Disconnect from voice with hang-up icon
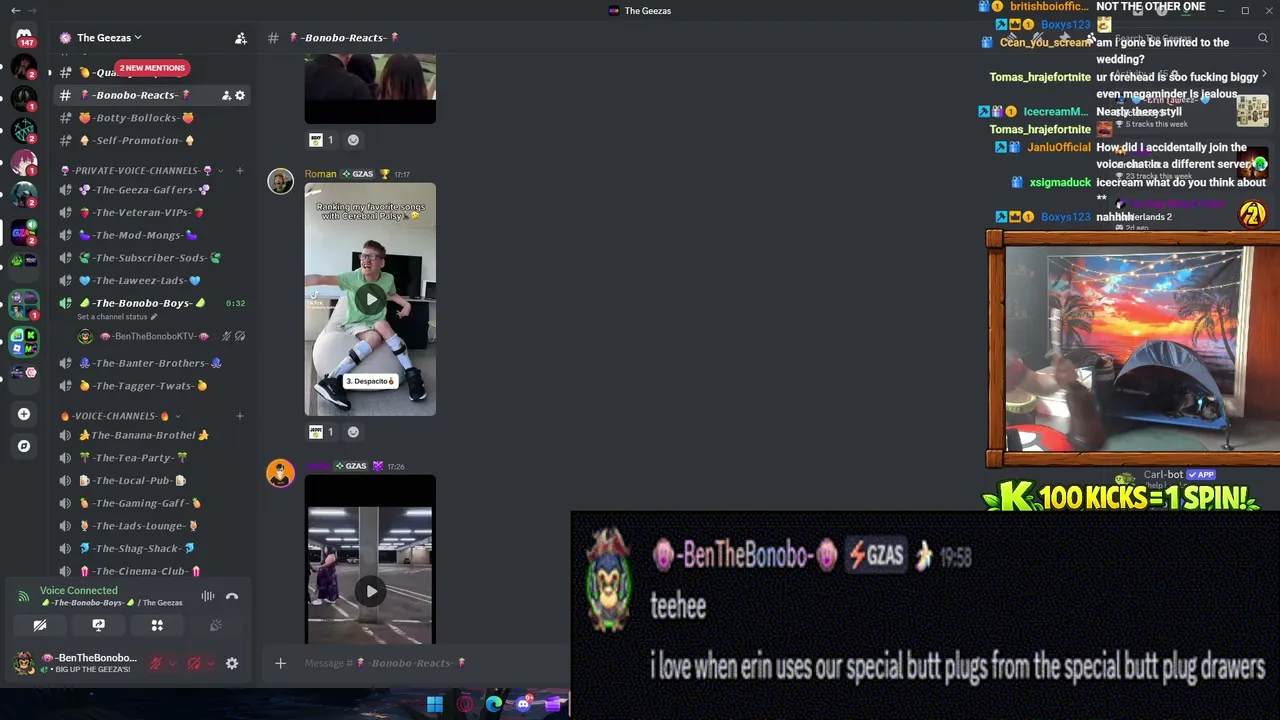 [232, 596]
